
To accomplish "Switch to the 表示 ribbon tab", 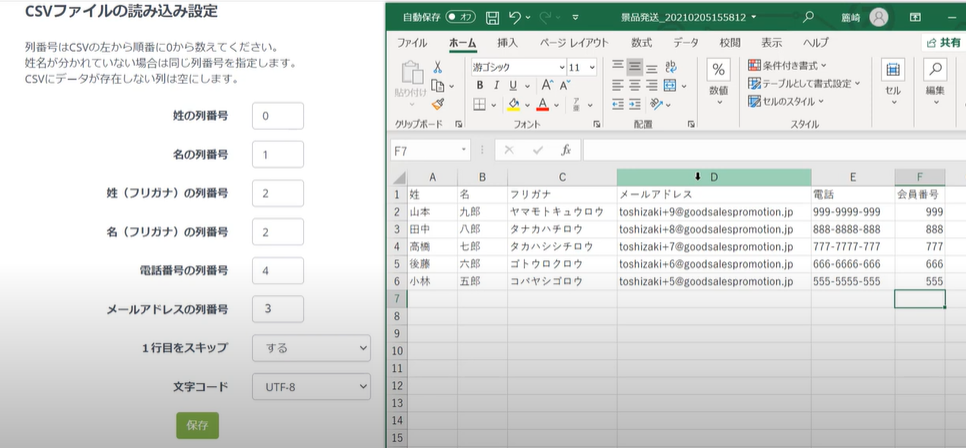I will pos(771,43).
